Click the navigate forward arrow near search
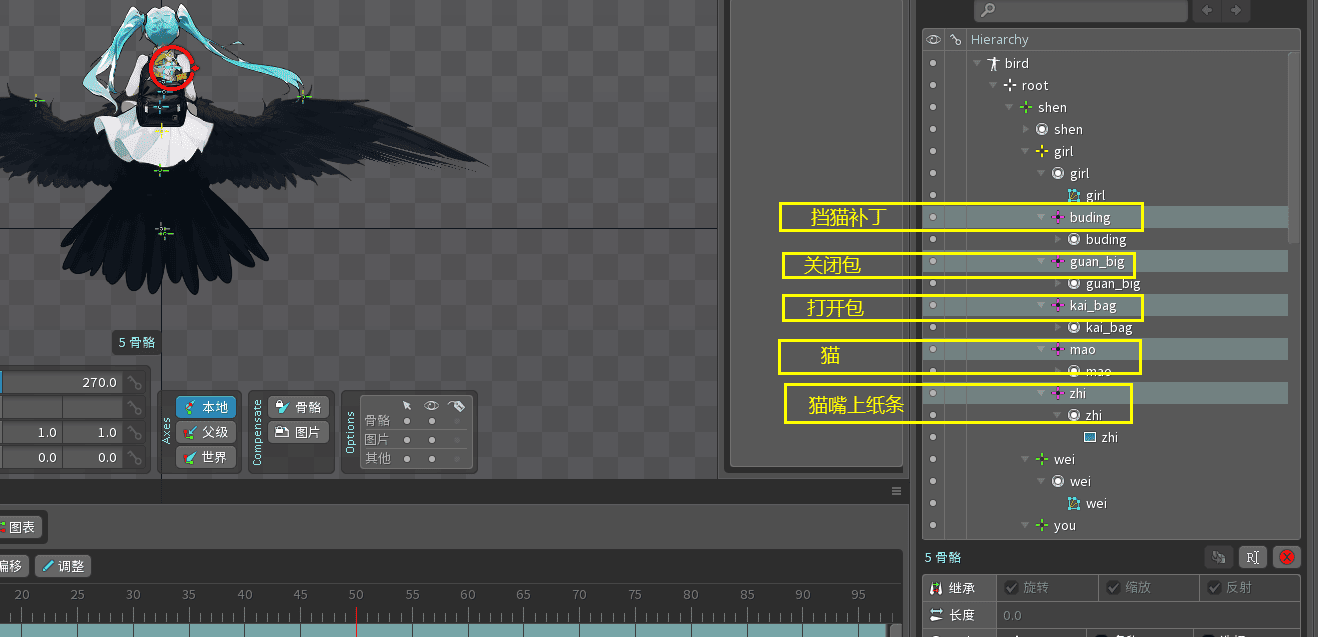Image resolution: width=1318 pixels, height=637 pixels. coord(1236,10)
